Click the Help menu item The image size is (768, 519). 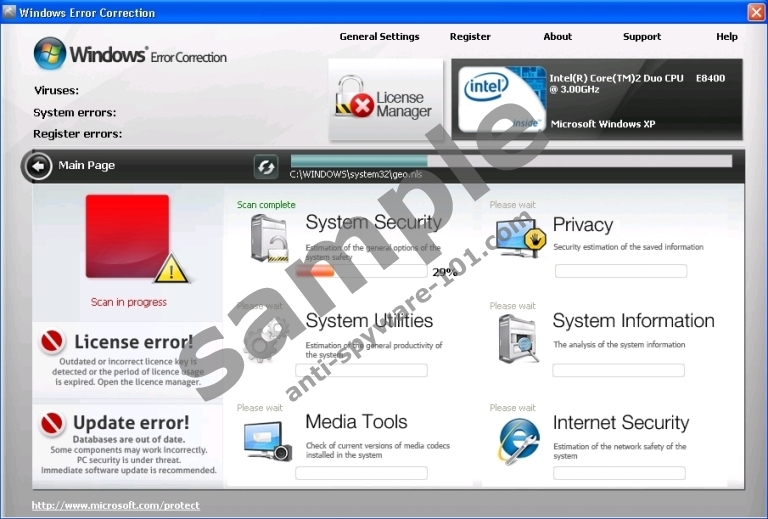(x=727, y=37)
